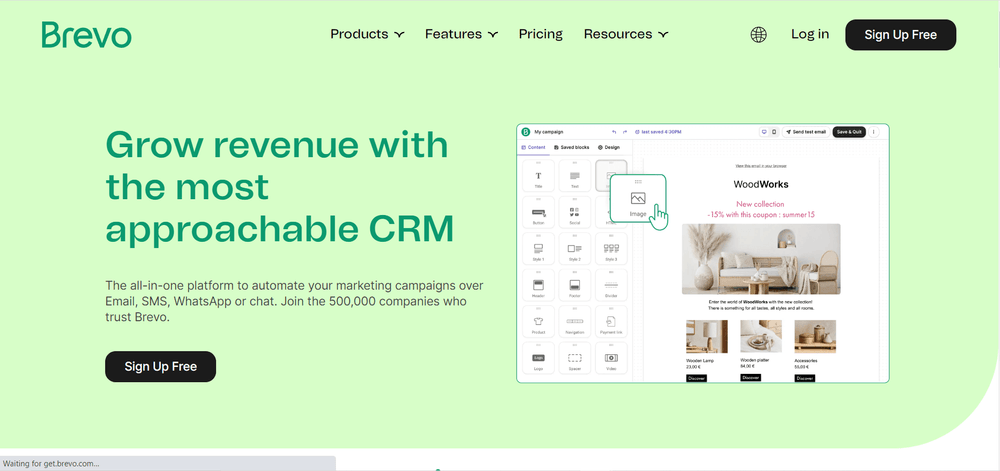The width and height of the screenshot is (1000, 471).
Task: Click the 'My campaign' title
Action: (548, 132)
